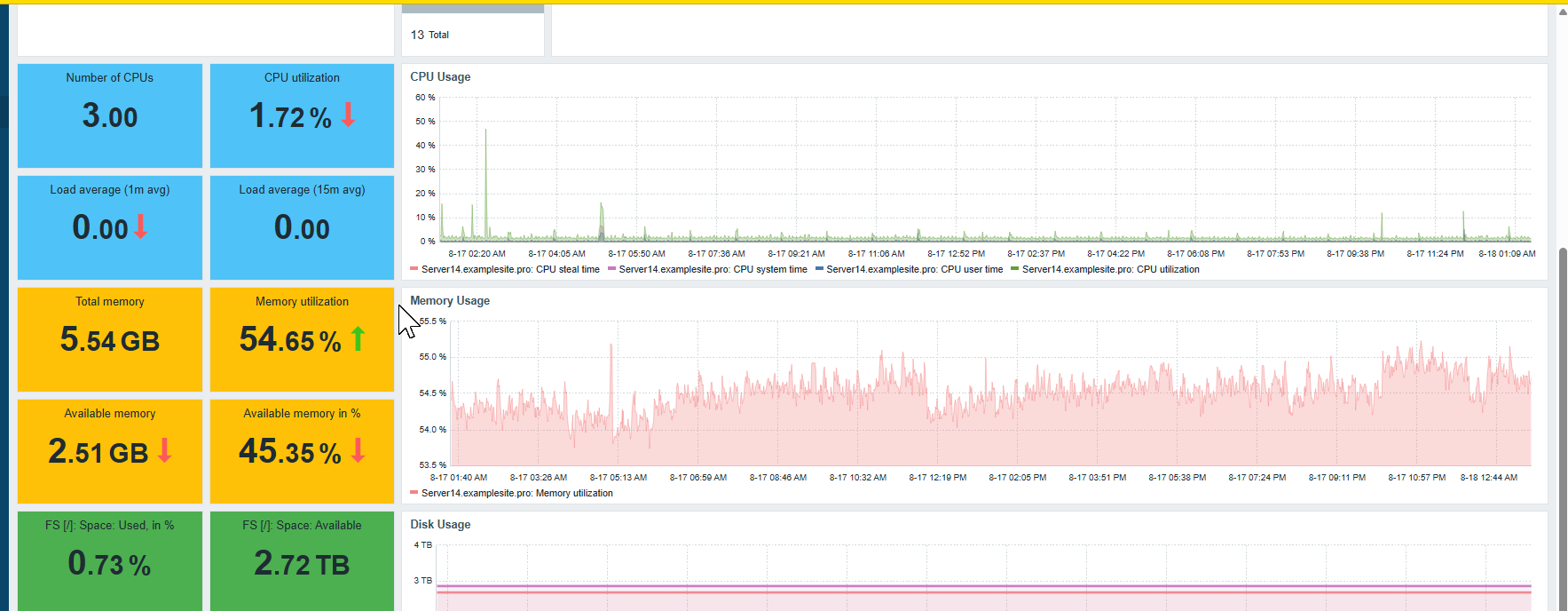Open the FS [/]: Space: Used, in % widget
Viewport: 1568px width, 611px height.
110,561
